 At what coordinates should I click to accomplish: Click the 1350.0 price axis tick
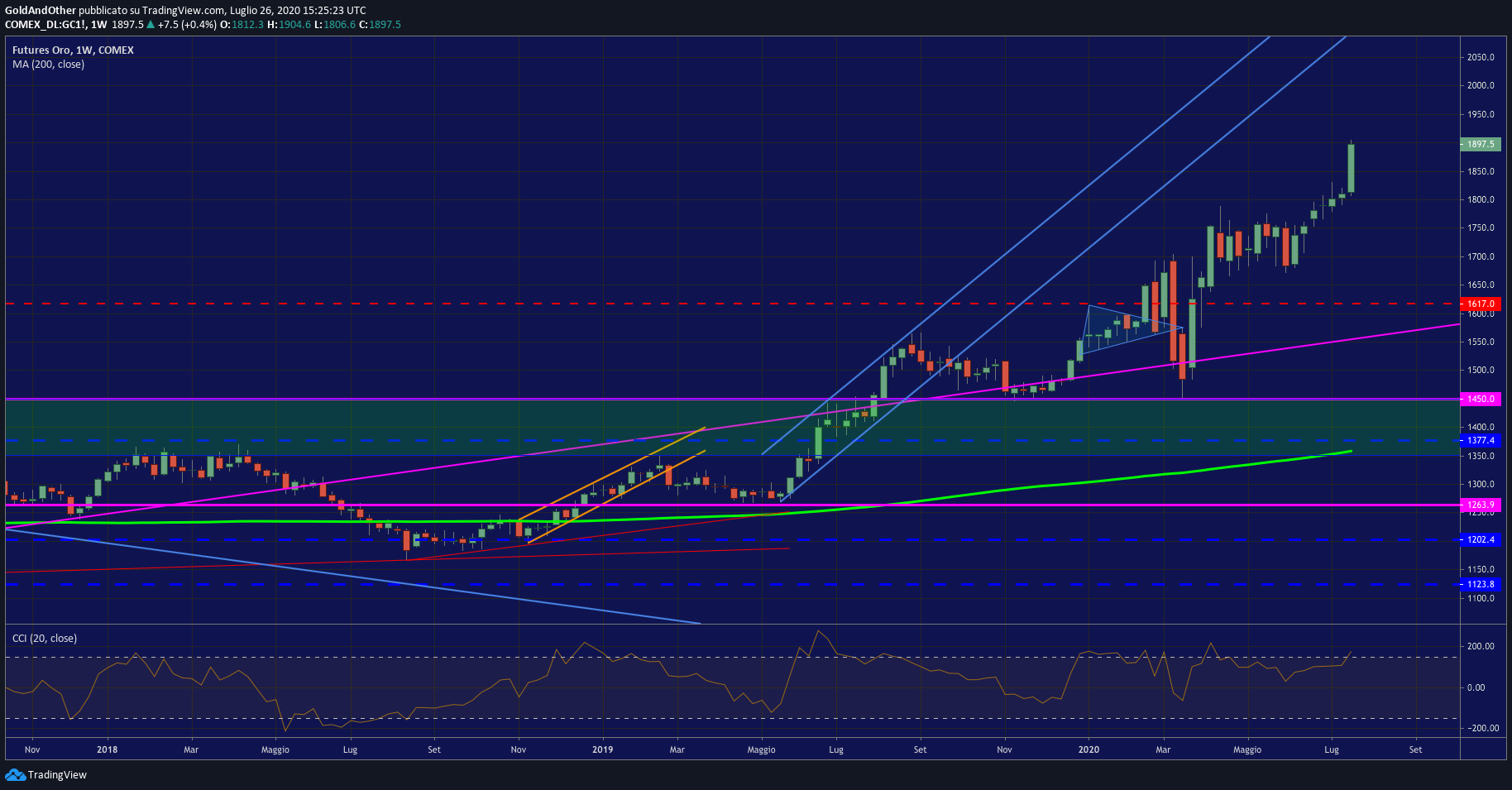(1481, 456)
